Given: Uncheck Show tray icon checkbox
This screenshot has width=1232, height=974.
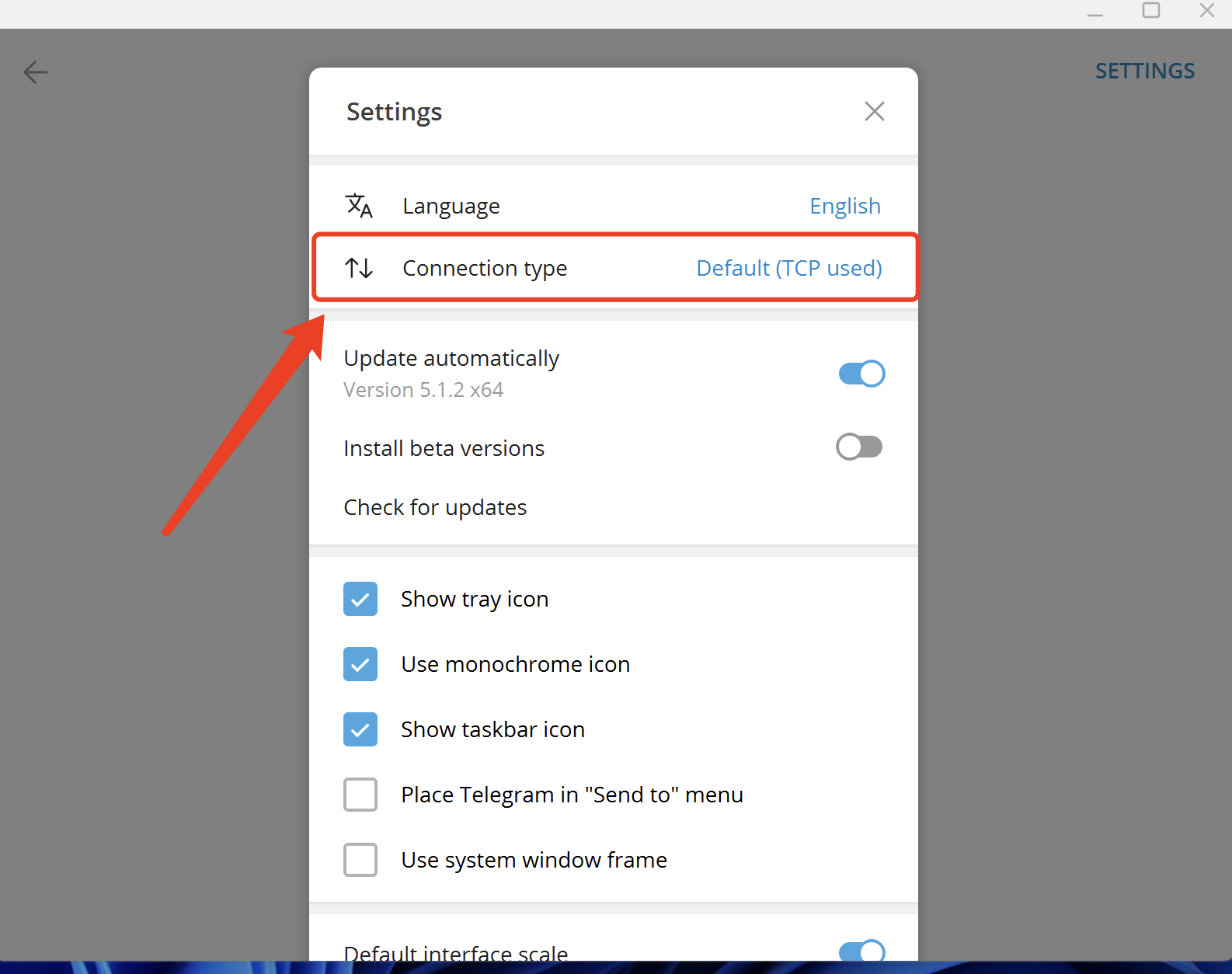Looking at the screenshot, I should (360, 599).
